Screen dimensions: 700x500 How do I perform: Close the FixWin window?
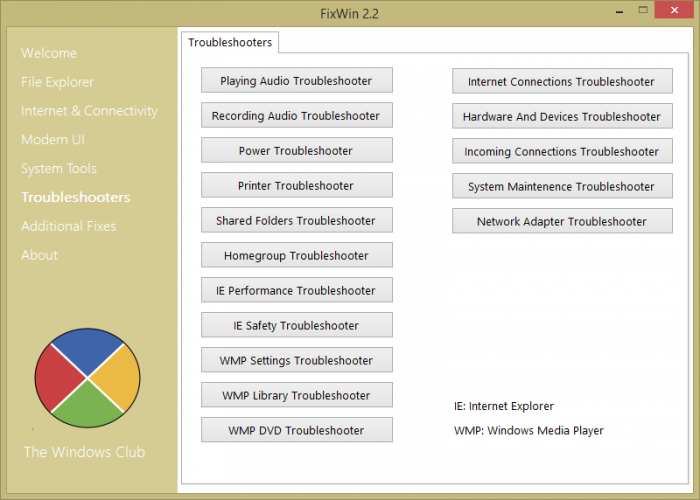coord(674,10)
